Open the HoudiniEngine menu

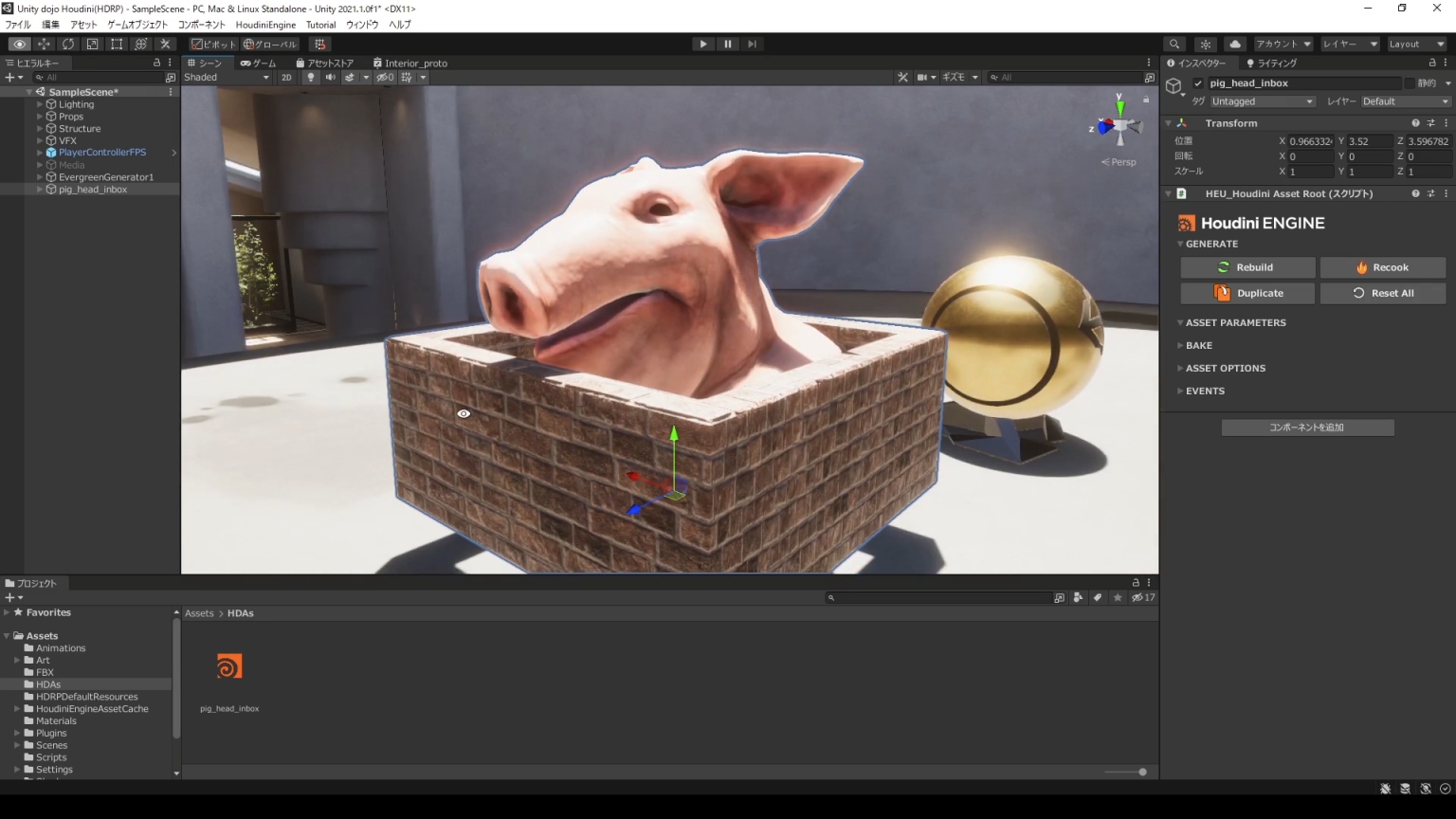click(266, 25)
